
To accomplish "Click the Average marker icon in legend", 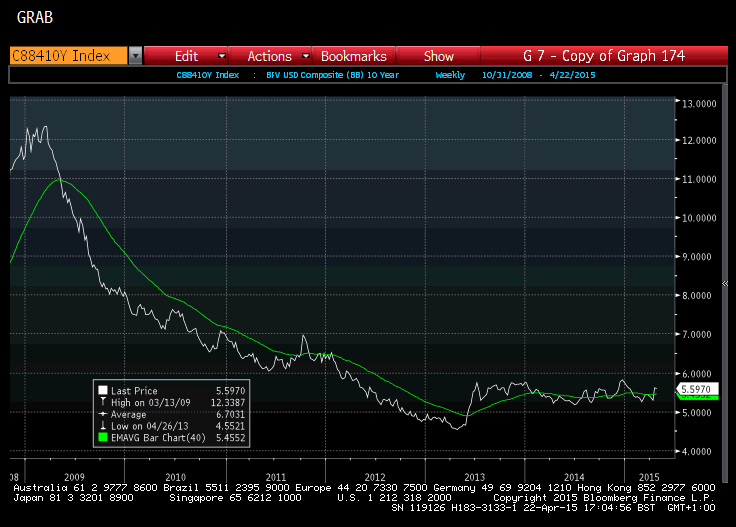I will tap(103, 413).
